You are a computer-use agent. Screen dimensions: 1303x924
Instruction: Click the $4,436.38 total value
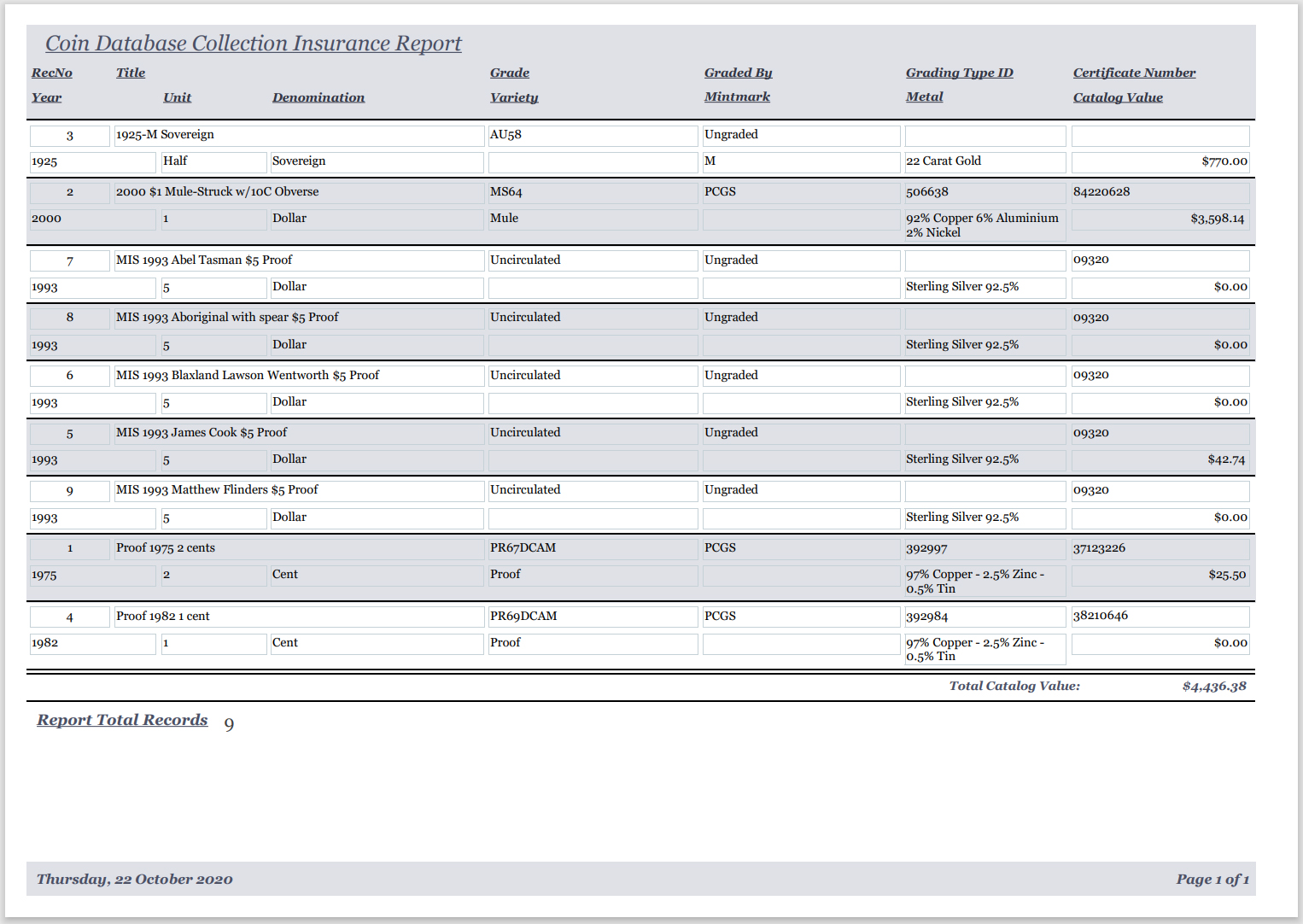pos(1214,687)
